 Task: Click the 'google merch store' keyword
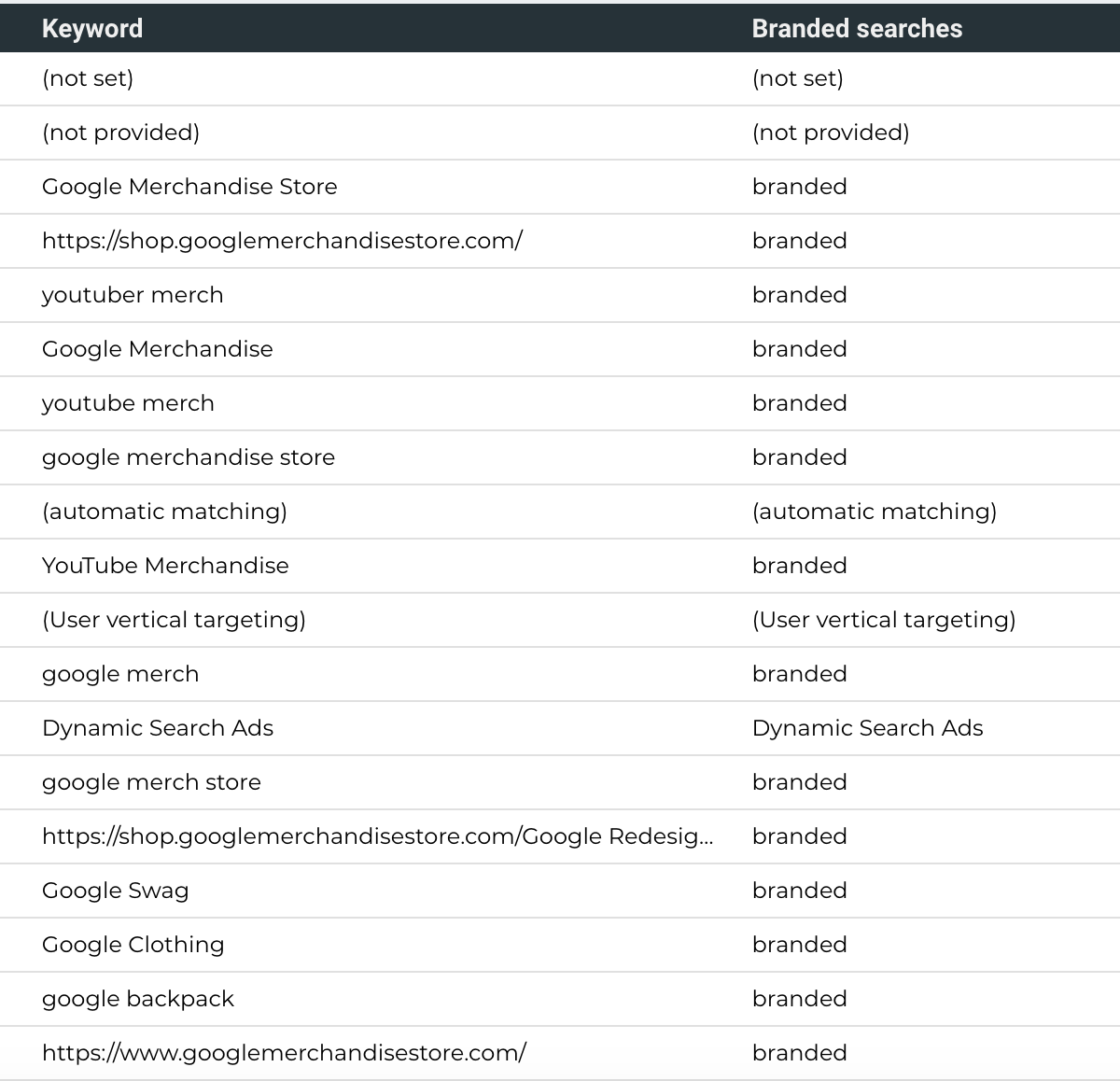(151, 782)
